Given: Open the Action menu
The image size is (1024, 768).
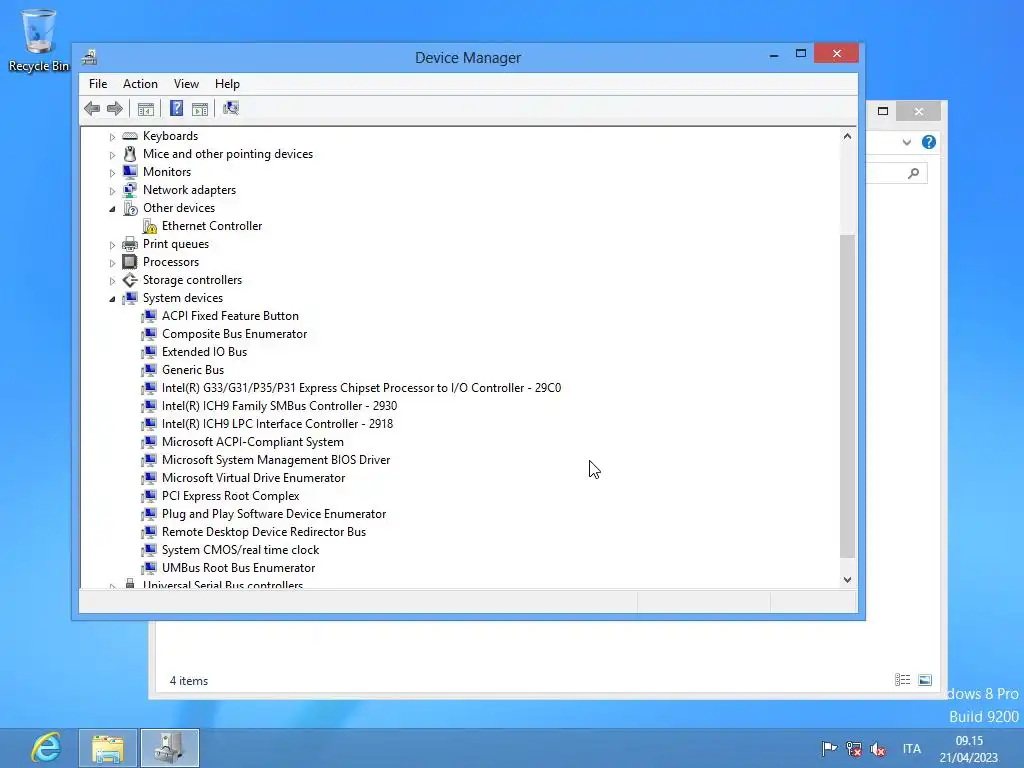Looking at the screenshot, I should point(140,84).
